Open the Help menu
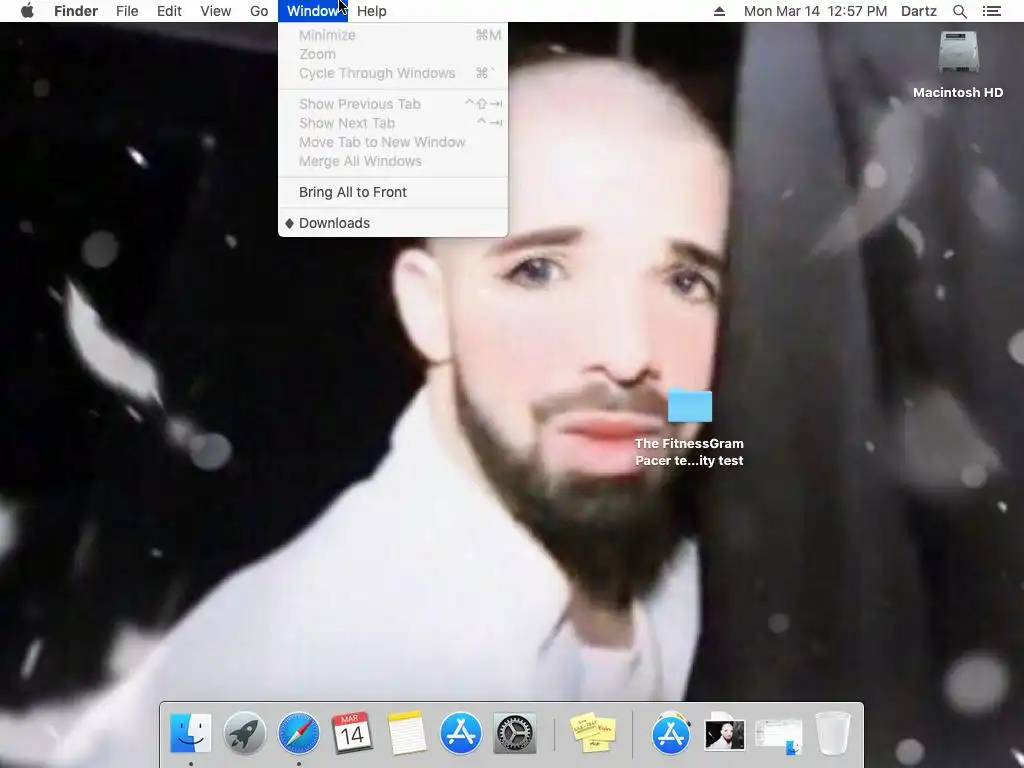This screenshot has width=1024, height=768. (372, 11)
